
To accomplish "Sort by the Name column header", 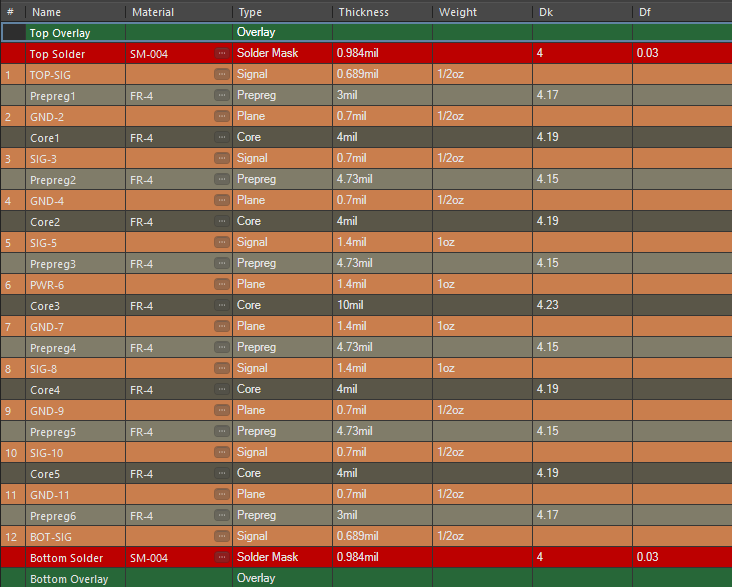I will pos(75,12).
